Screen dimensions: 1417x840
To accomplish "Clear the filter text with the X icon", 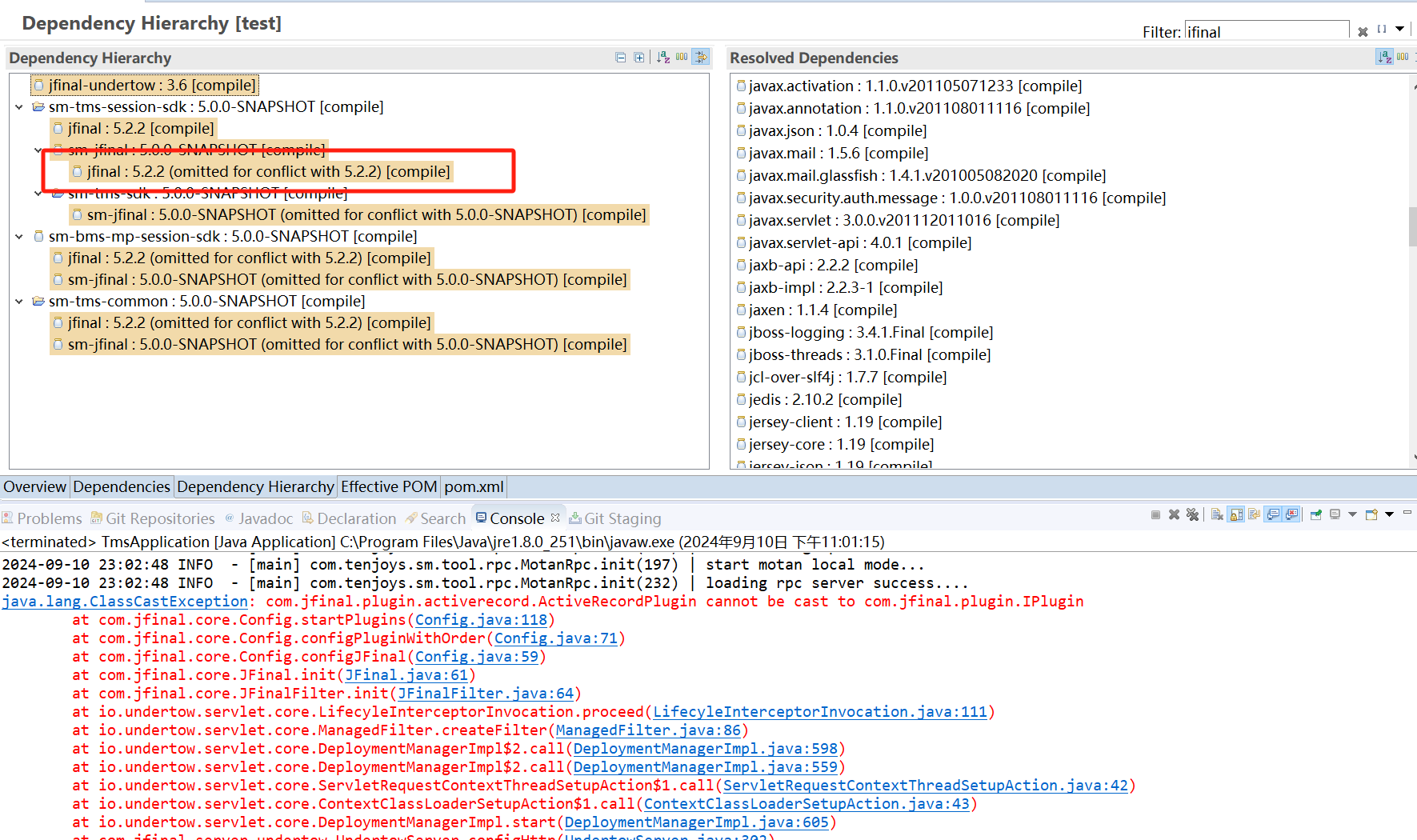I will [x=1363, y=32].
